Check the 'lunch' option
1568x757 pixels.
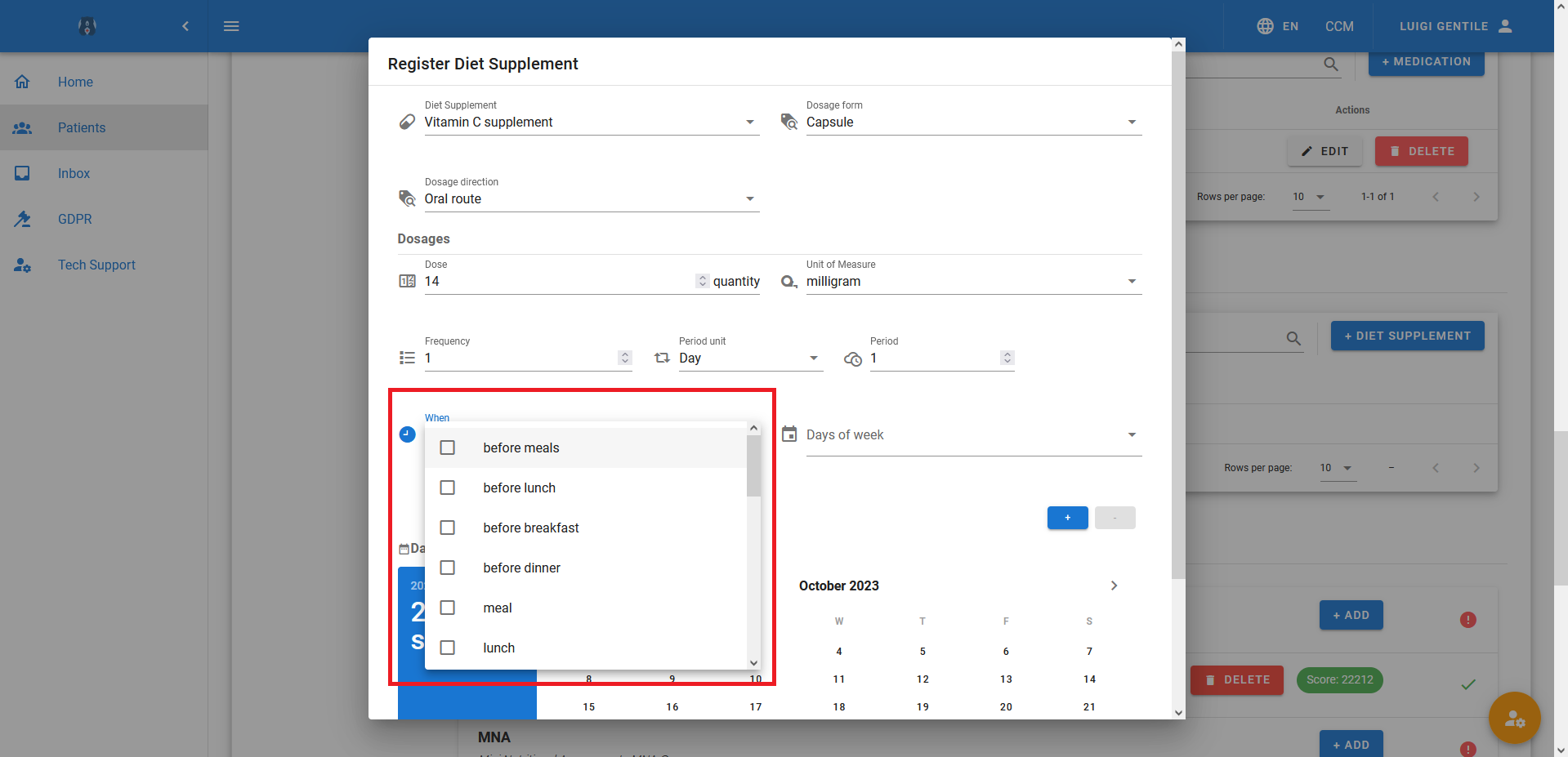pos(448,648)
